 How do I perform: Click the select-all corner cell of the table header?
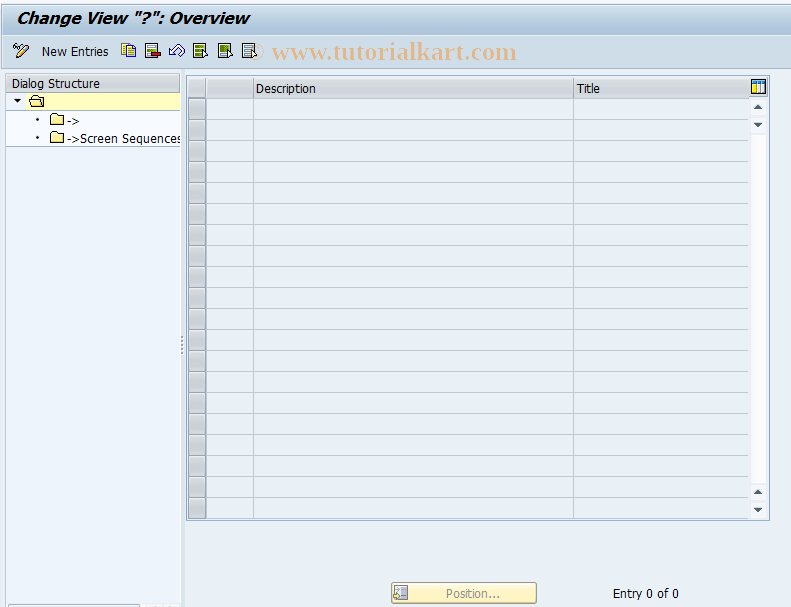point(197,88)
